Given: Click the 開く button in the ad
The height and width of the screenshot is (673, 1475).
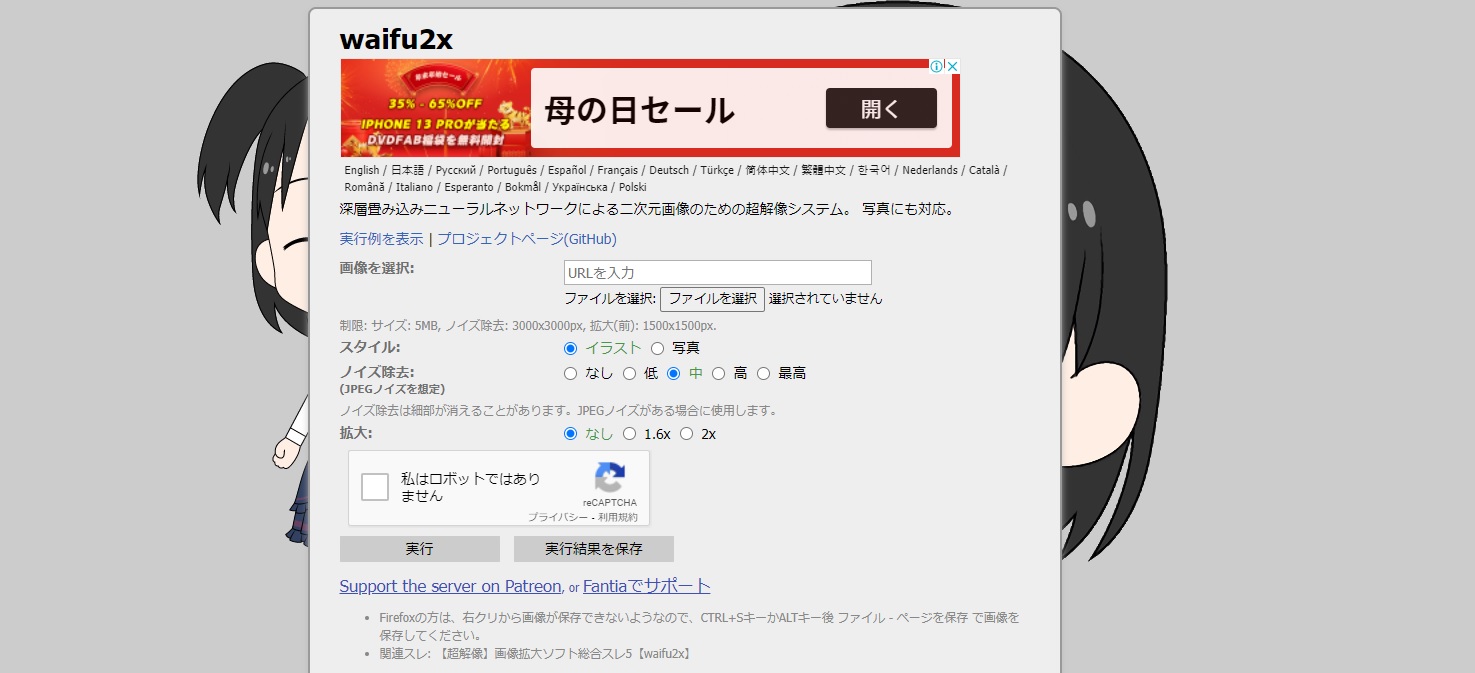Looking at the screenshot, I should point(881,109).
